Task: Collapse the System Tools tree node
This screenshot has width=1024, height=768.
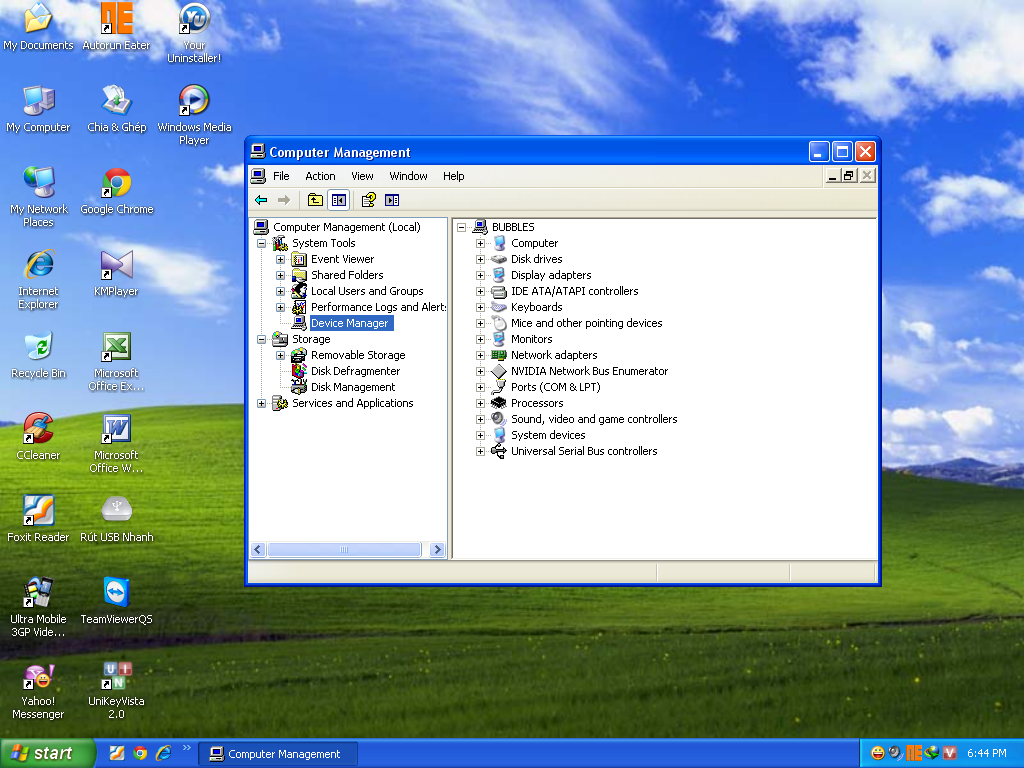Action: (x=261, y=243)
